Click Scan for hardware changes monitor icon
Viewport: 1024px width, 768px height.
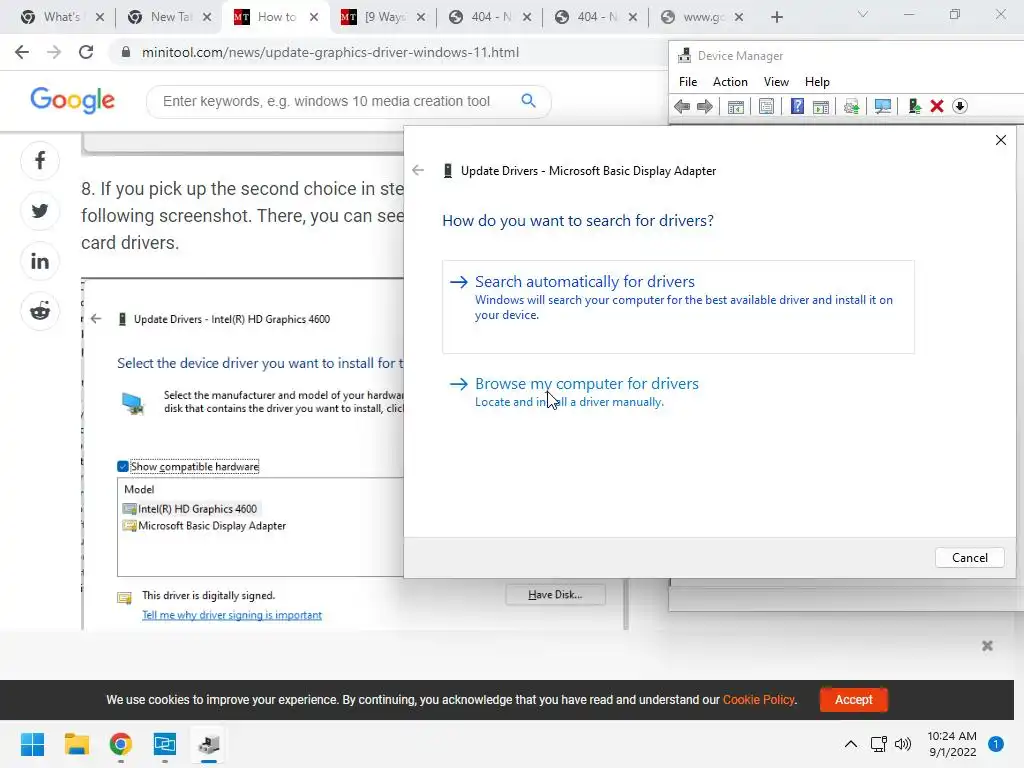pyautogui.click(x=882, y=106)
